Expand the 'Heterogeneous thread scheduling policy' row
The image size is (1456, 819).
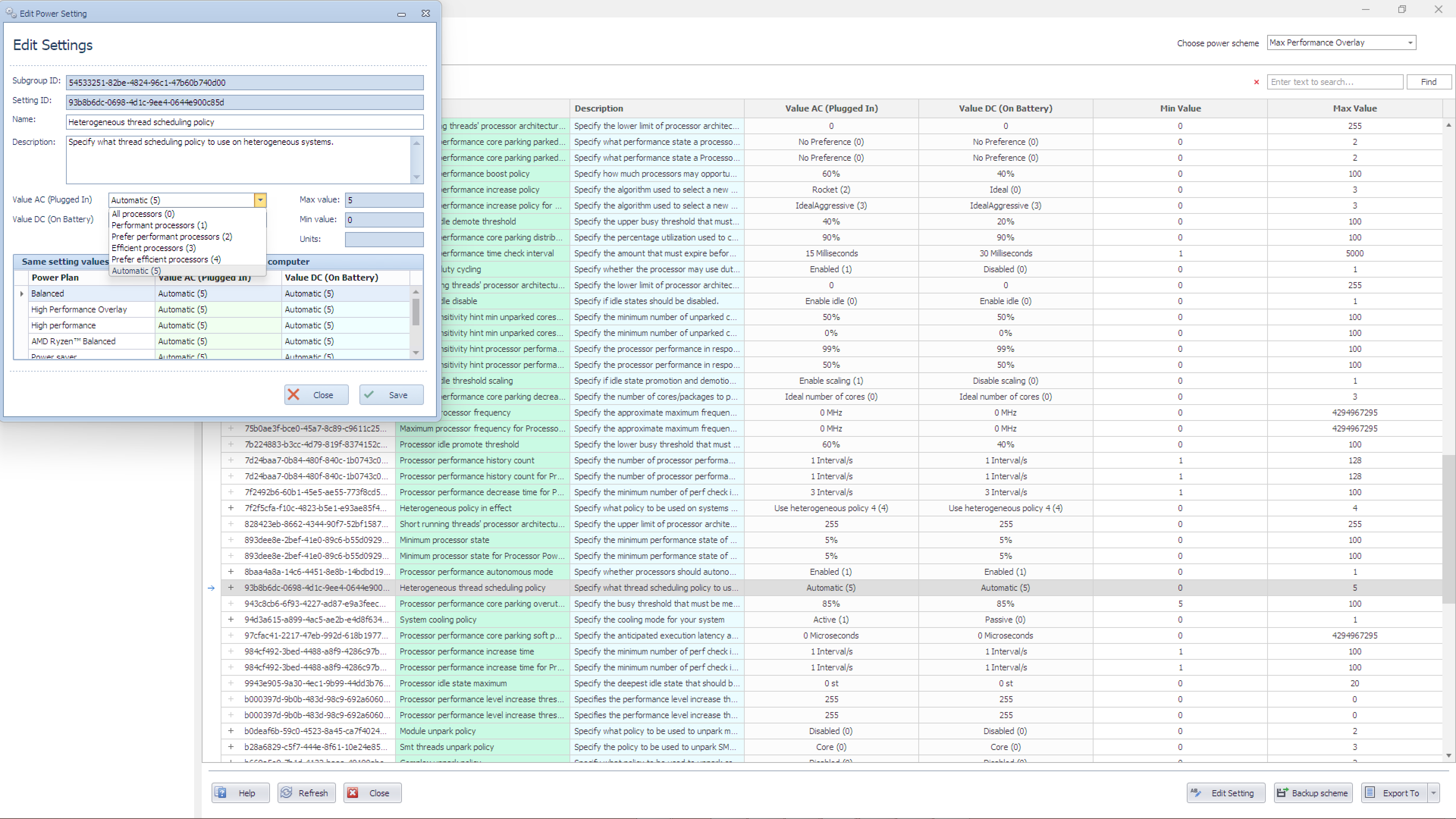point(231,587)
